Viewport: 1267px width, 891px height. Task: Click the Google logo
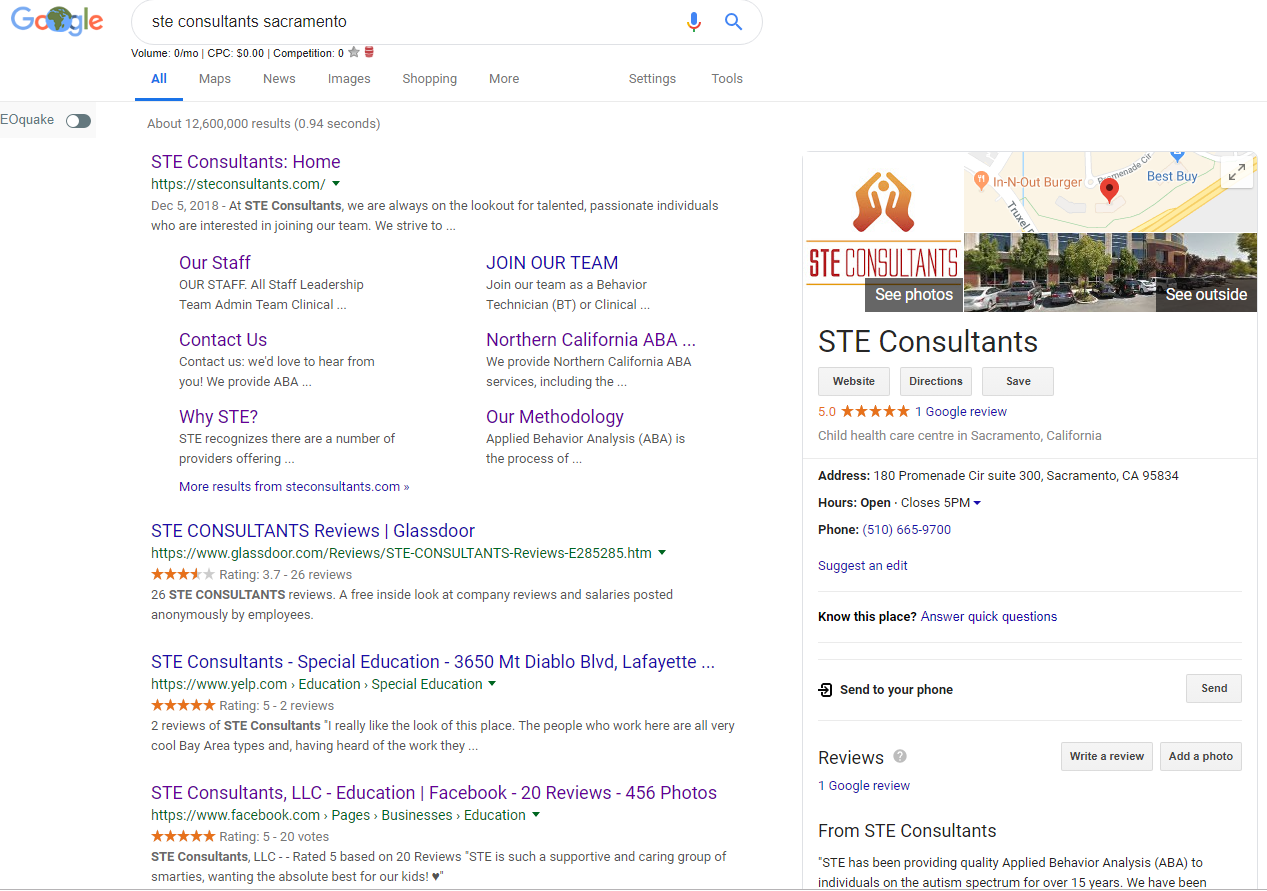57,21
